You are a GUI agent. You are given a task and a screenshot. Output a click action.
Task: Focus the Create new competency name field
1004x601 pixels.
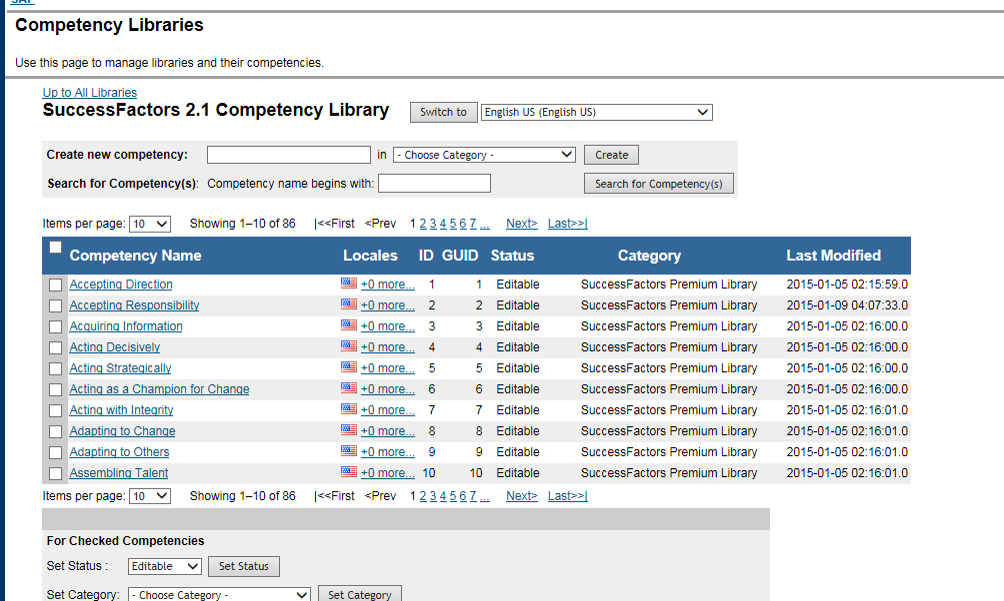pos(289,155)
